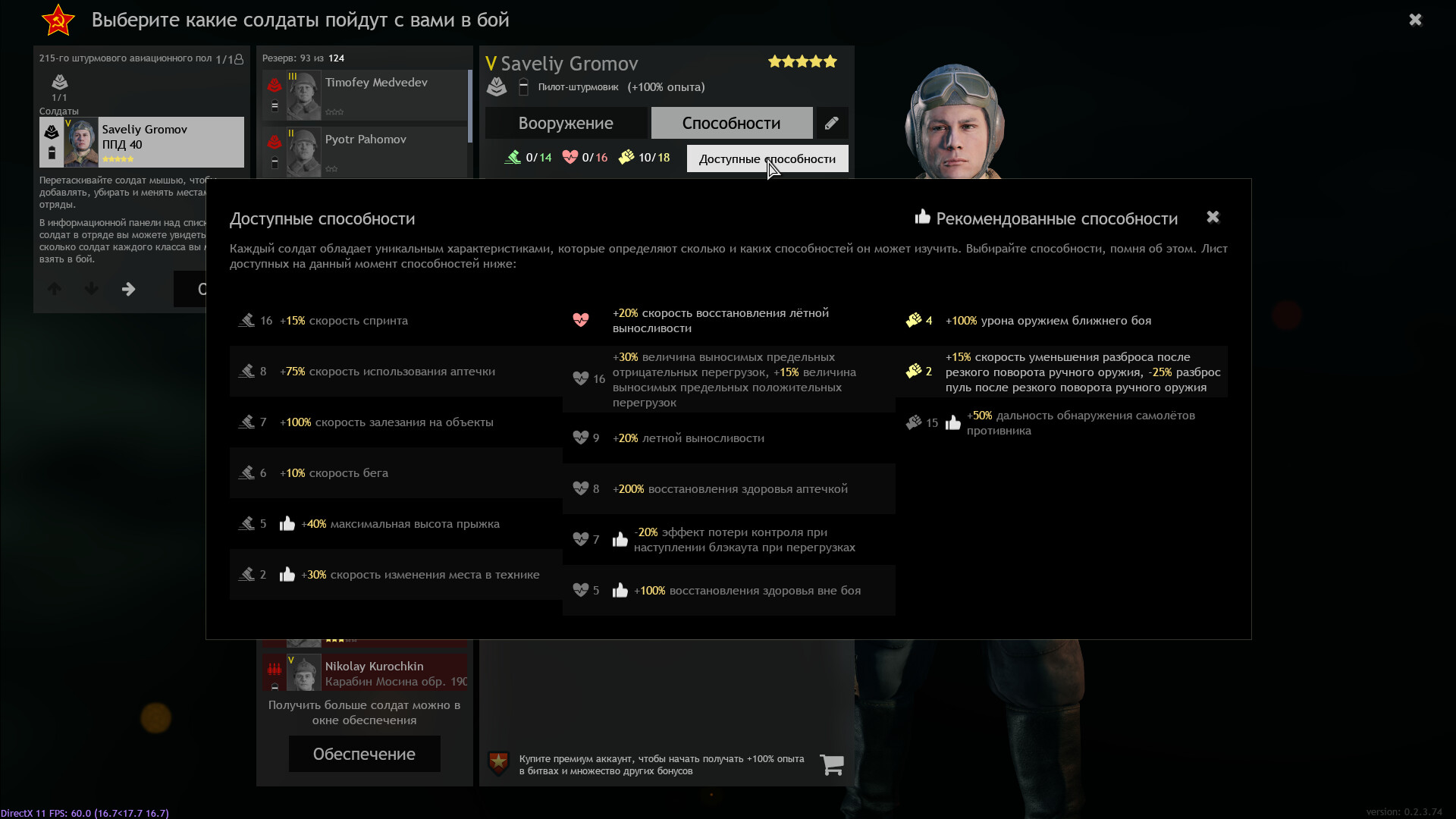Open the Способности tab
This screenshot has height=819, width=1456.
[x=731, y=123]
